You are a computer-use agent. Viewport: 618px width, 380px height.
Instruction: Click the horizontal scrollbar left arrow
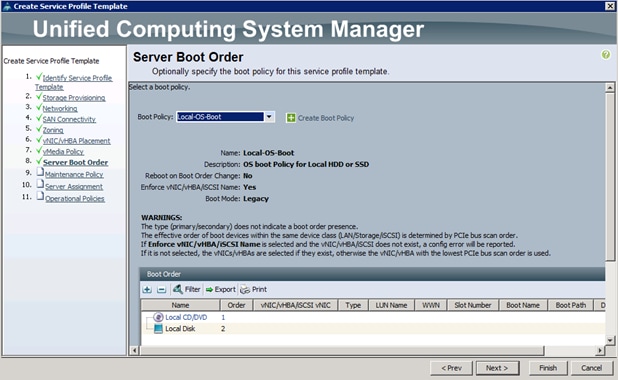[x=134, y=350]
